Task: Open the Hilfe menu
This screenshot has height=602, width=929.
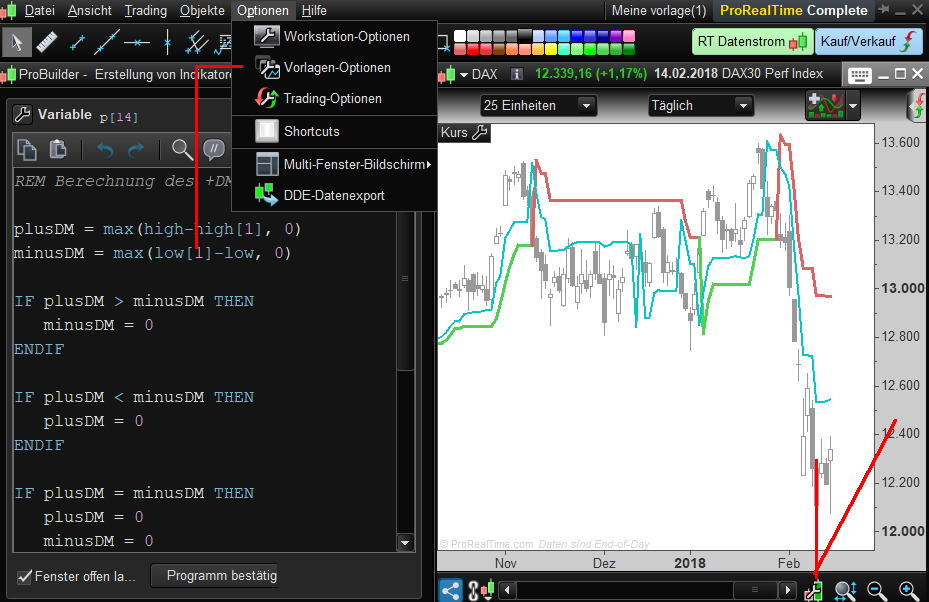Action: [x=314, y=10]
